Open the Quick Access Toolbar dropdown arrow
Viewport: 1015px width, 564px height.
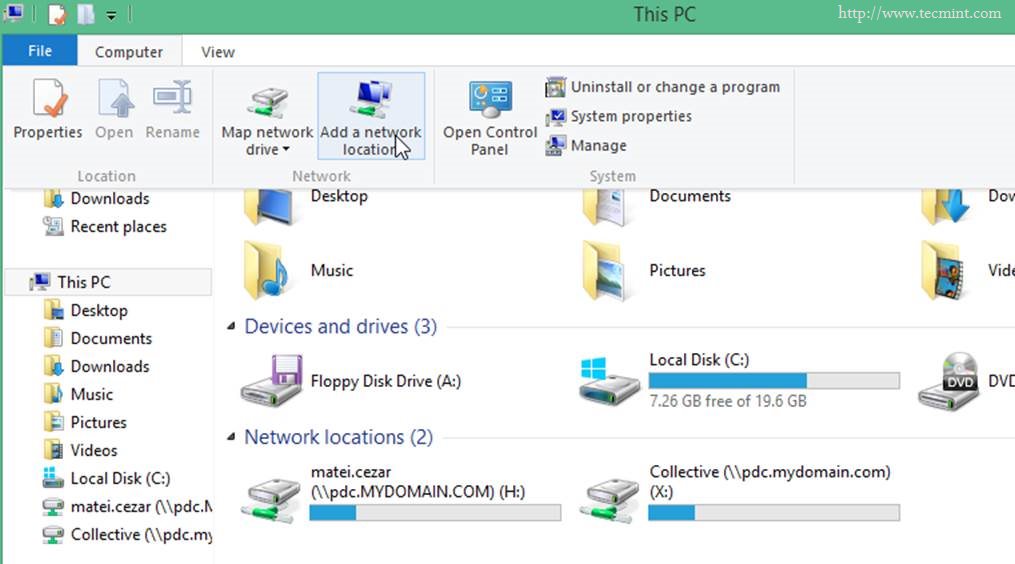[x=111, y=15]
